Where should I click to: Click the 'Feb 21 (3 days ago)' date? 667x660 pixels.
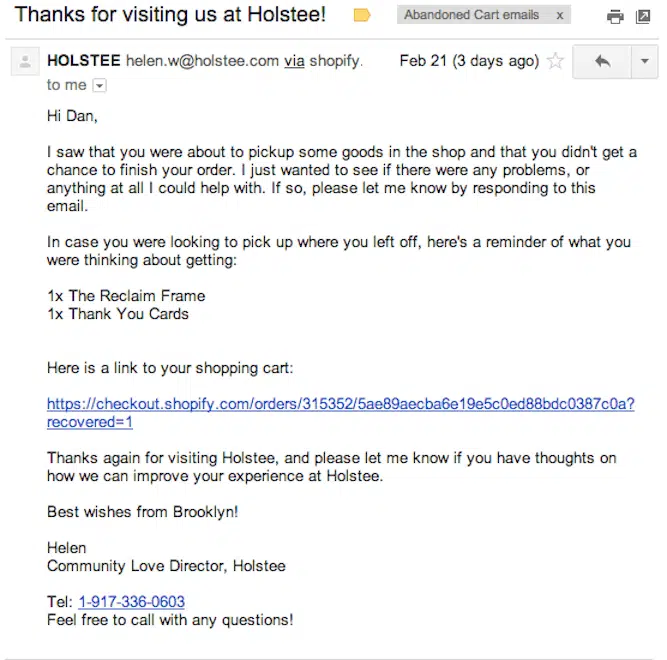[x=468, y=61]
